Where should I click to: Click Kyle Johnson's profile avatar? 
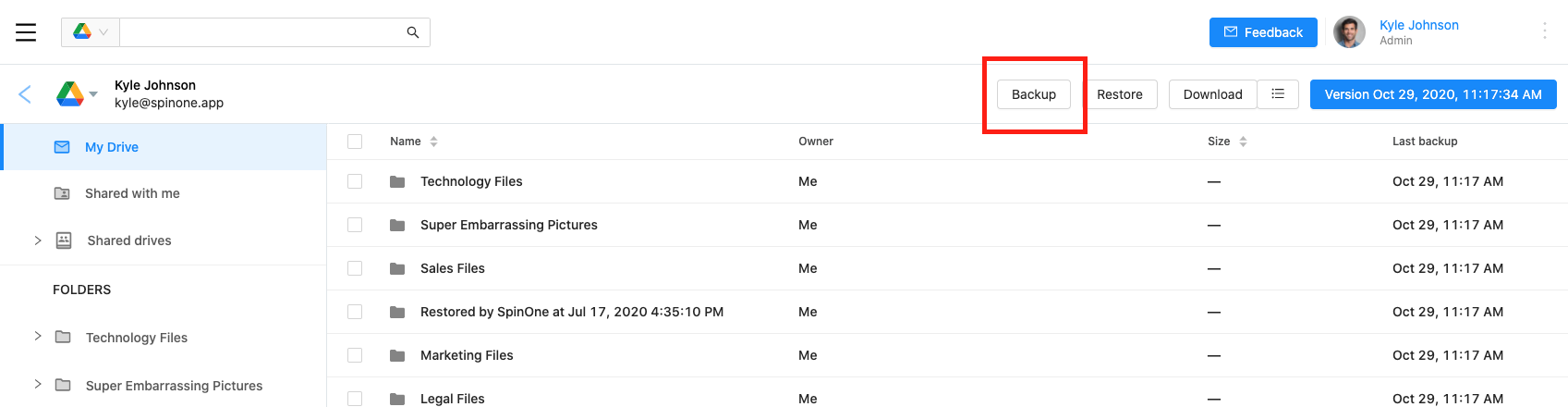(x=1349, y=32)
